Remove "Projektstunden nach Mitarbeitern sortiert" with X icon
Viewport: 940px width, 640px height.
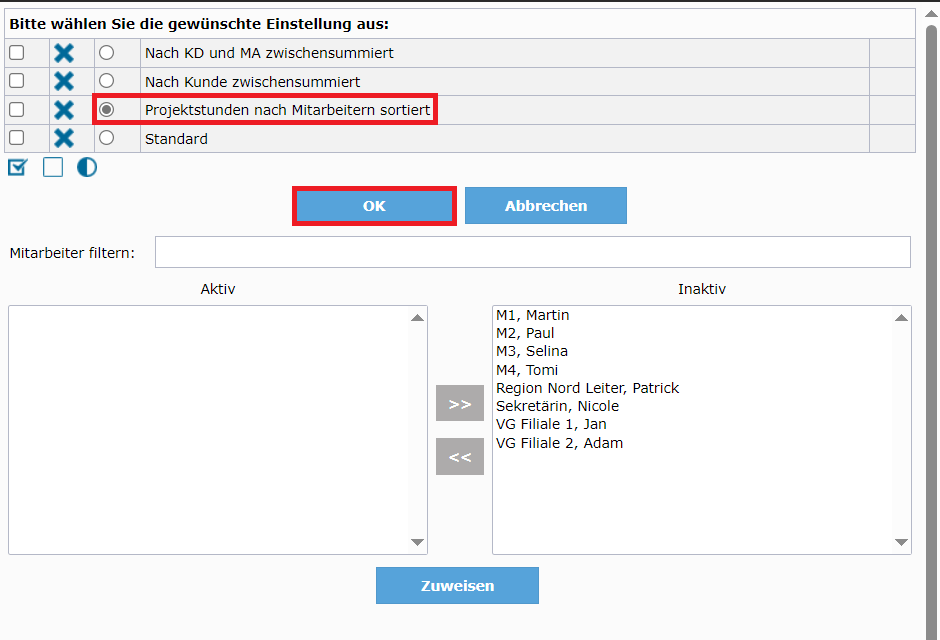[x=63, y=109]
